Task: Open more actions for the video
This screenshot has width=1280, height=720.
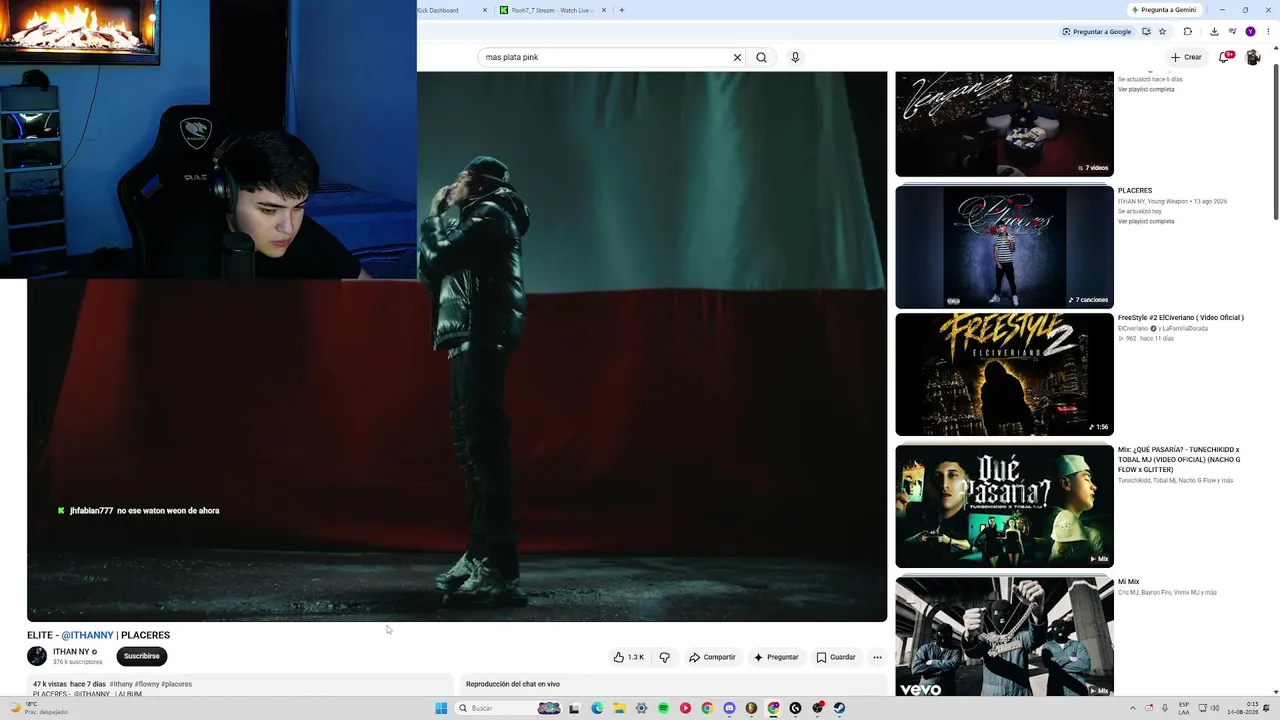Action: tap(877, 657)
